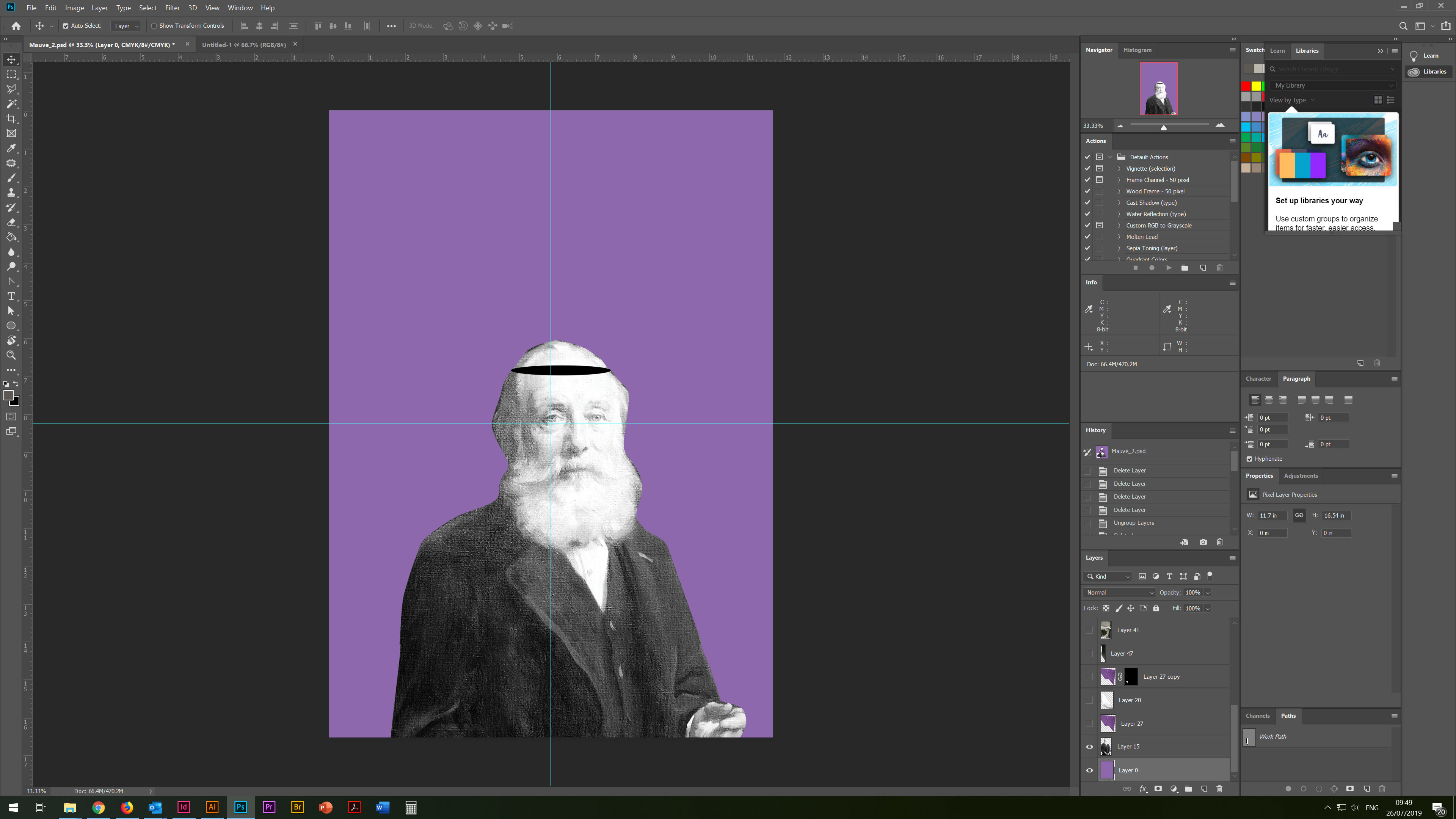Select the Rectangular Marquee tool
The height and width of the screenshot is (819, 1456).
pyautogui.click(x=11, y=74)
